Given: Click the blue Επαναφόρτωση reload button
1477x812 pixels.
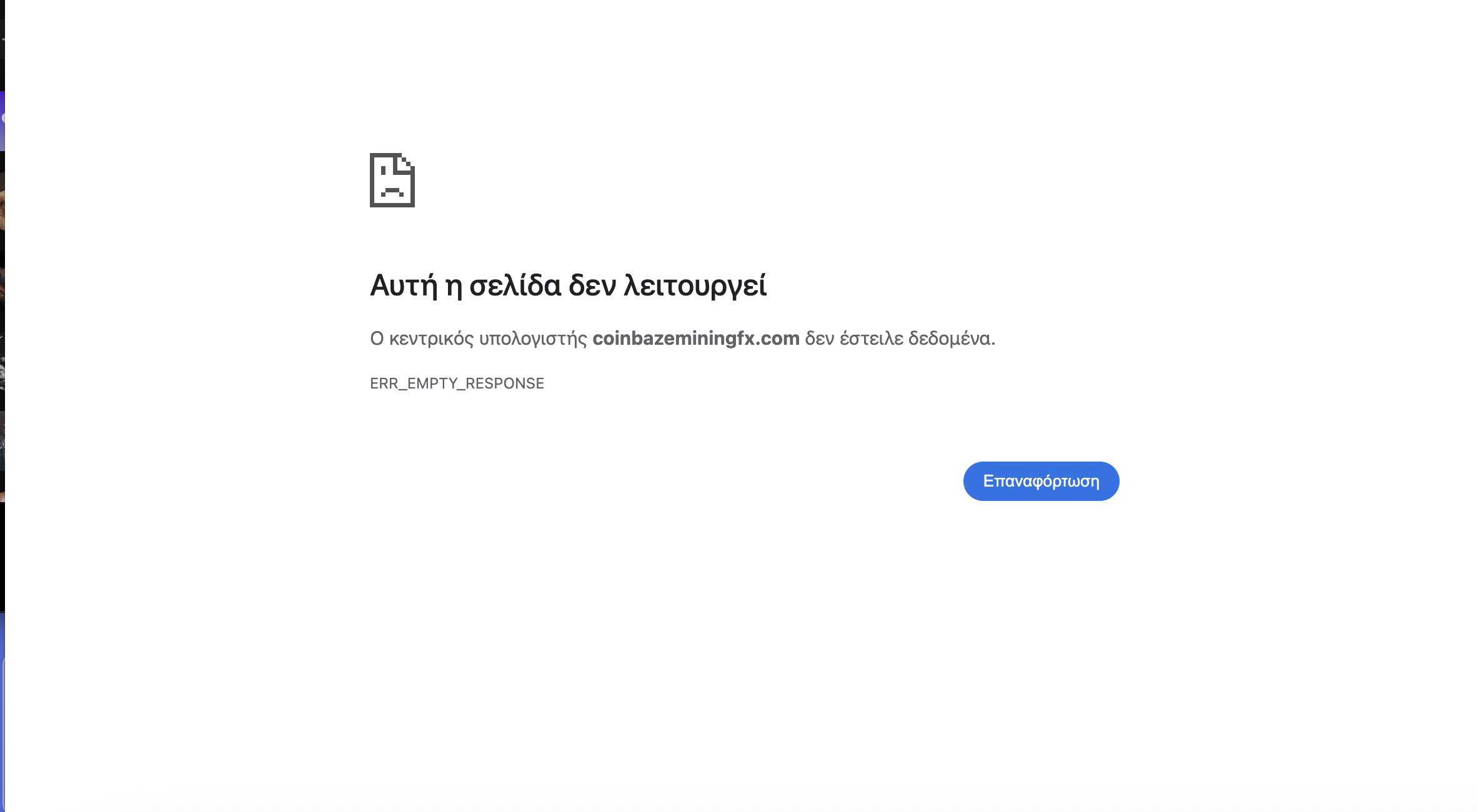Looking at the screenshot, I should pos(1041,481).
